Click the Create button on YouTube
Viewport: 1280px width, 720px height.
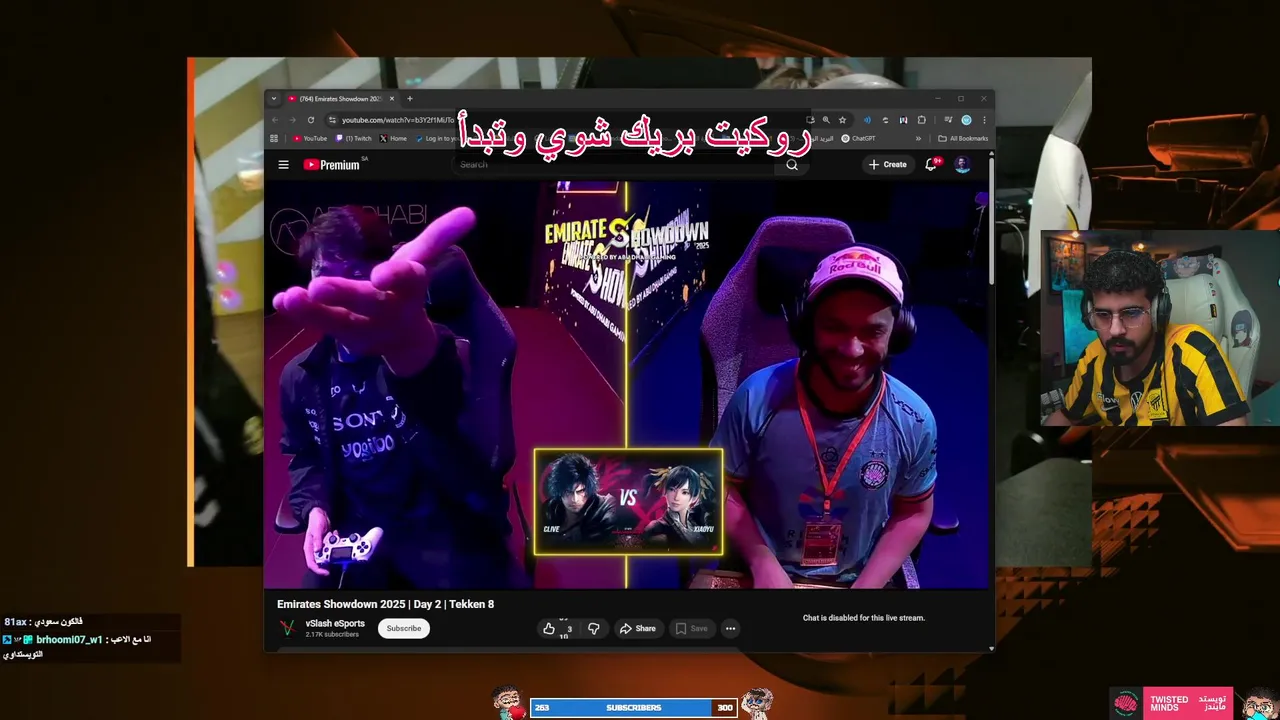click(888, 165)
